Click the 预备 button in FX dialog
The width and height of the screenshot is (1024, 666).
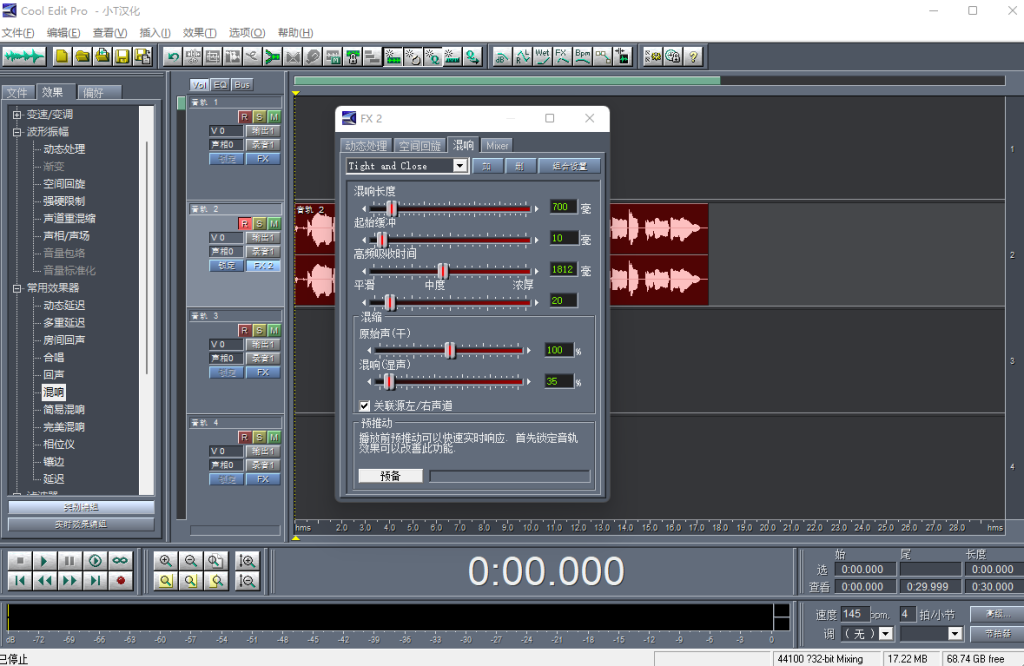(x=390, y=476)
